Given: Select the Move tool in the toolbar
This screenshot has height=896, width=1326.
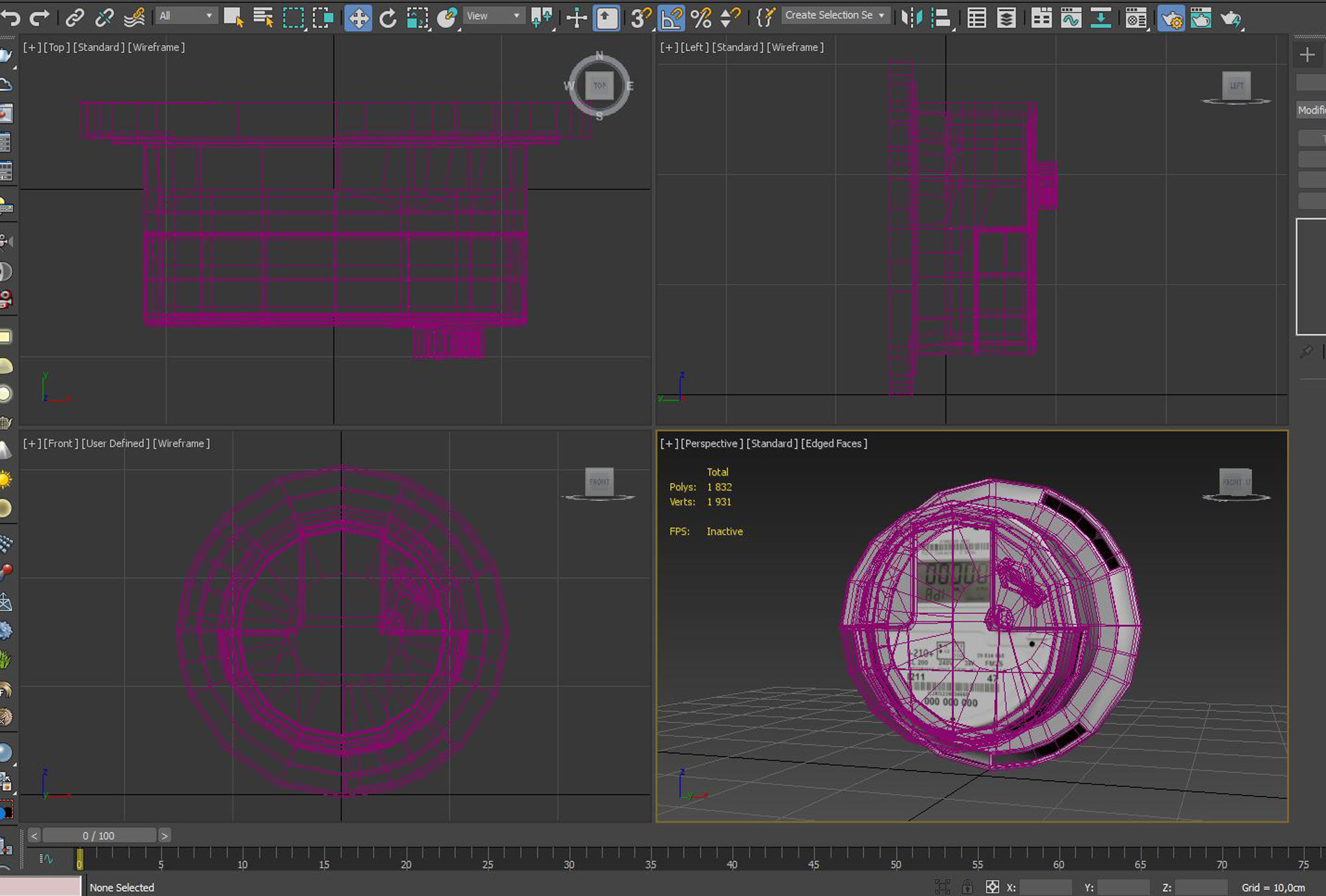Looking at the screenshot, I should pyautogui.click(x=358, y=18).
